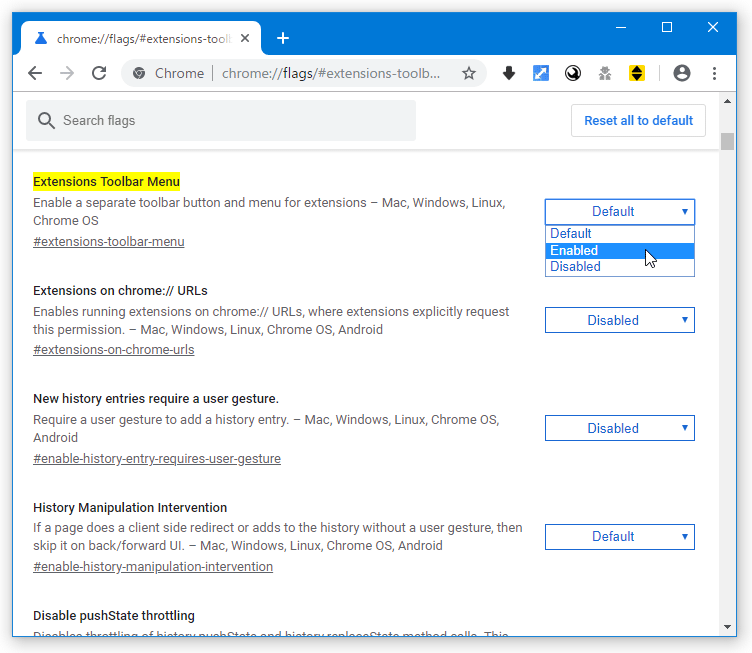Open the round black swirl extension icon
752x653 pixels.
573,73
